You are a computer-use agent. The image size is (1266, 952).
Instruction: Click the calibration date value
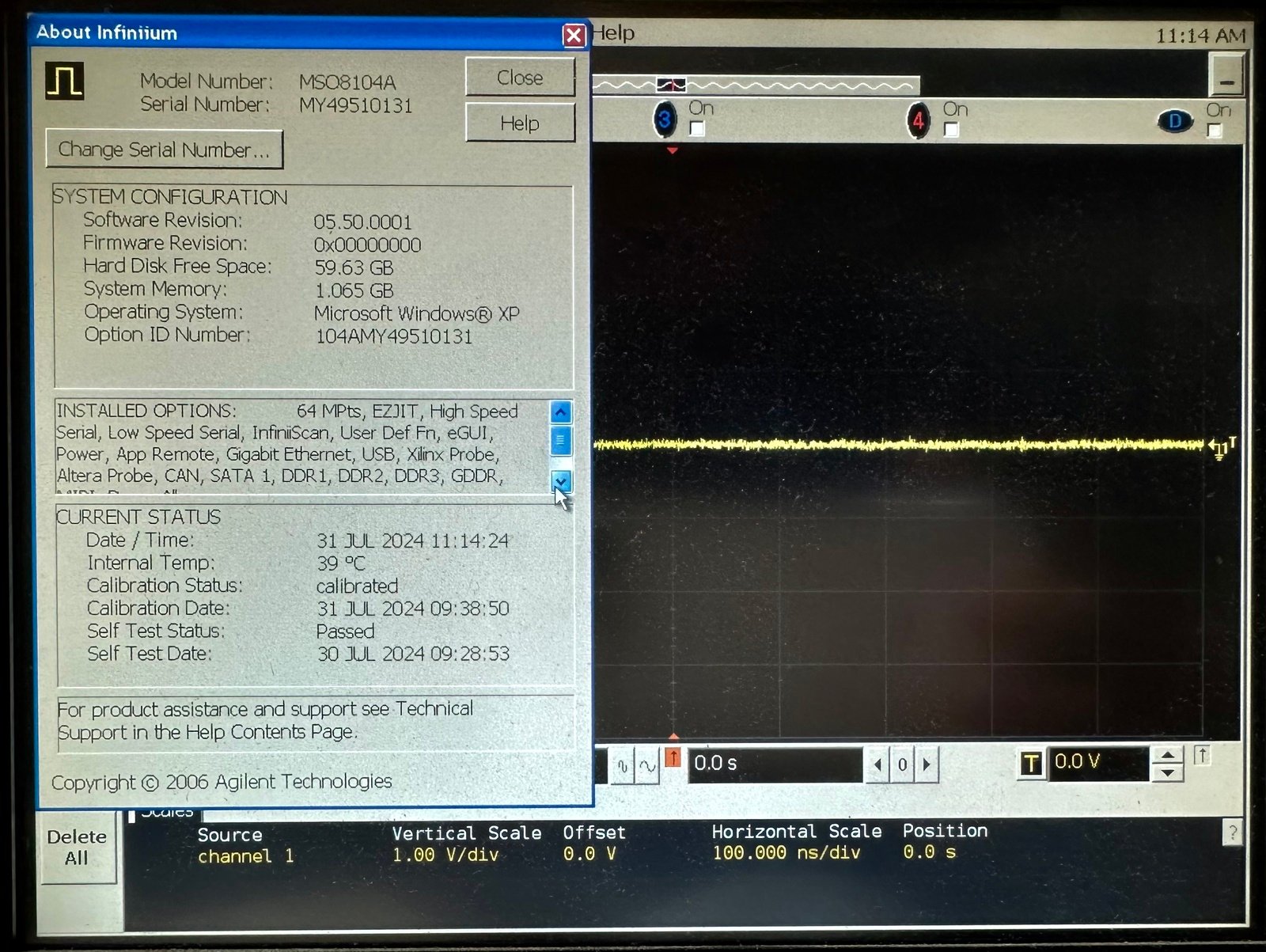pyautogui.click(x=412, y=609)
